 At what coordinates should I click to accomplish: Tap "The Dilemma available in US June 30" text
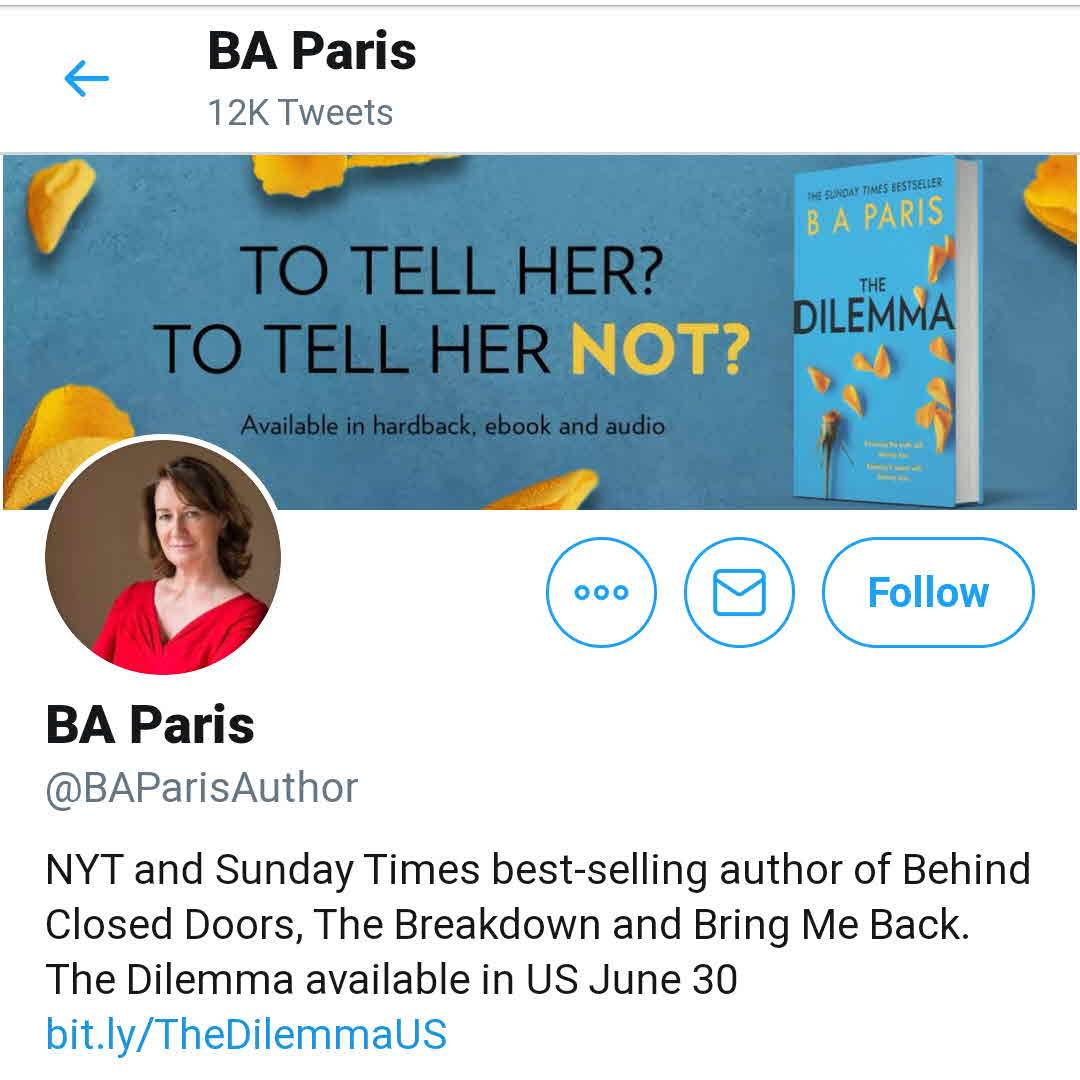point(391,979)
